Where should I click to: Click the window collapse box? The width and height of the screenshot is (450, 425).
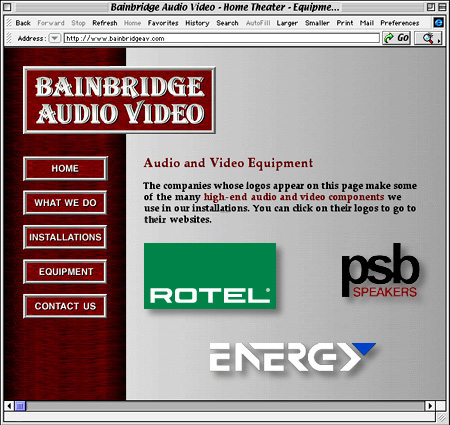point(442,7)
